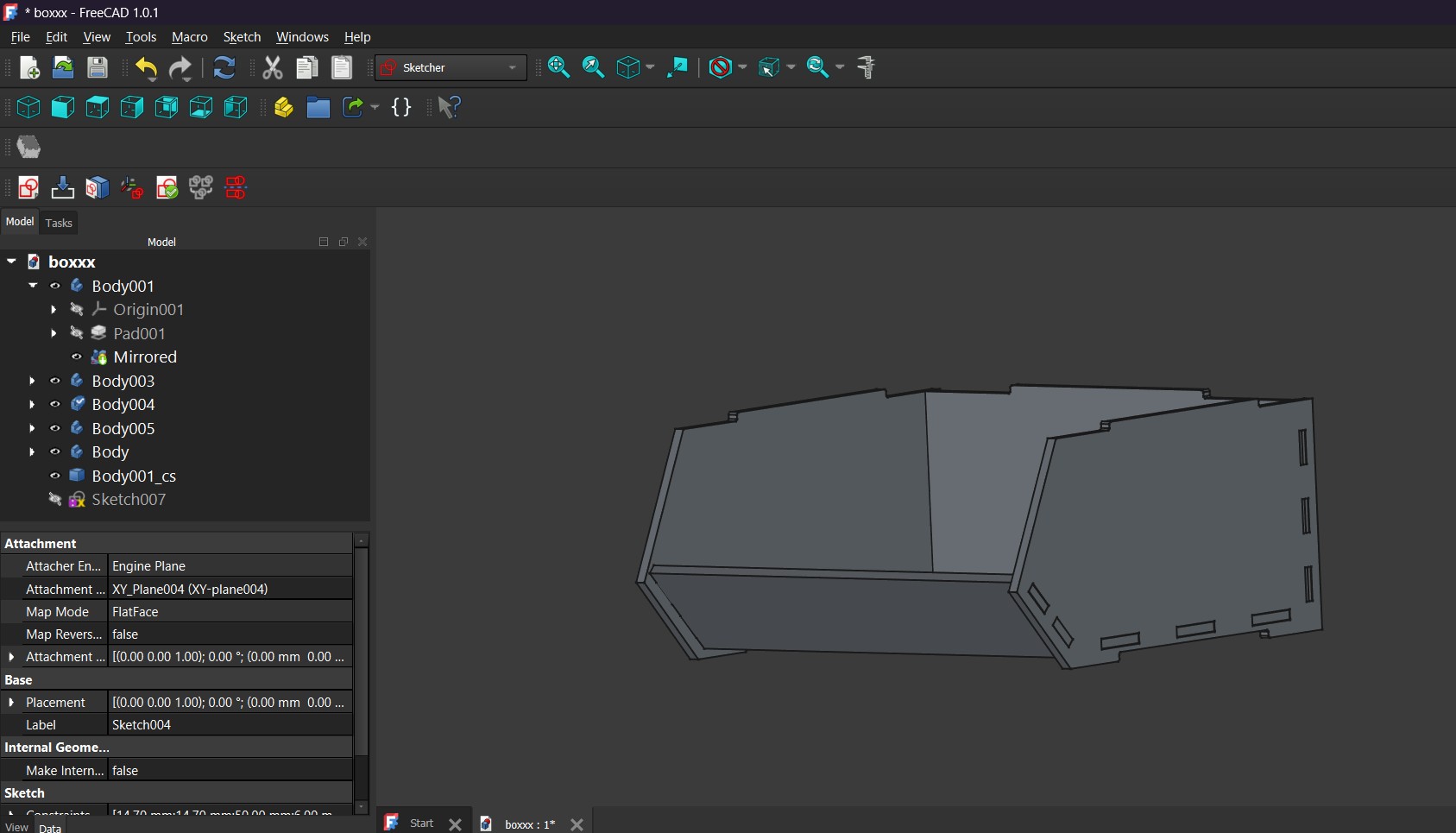1456x833 pixels.
Task: Click the Undo arrow icon
Action: pyautogui.click(x=146, y=68)
